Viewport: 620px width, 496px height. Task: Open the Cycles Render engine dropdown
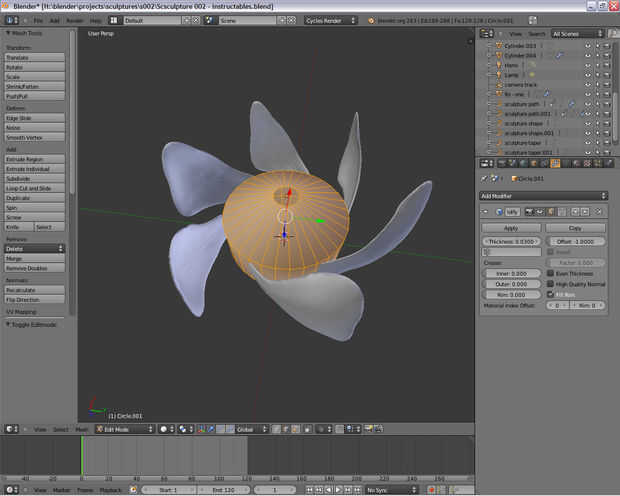pyautogui.click(x=333, y=20)
